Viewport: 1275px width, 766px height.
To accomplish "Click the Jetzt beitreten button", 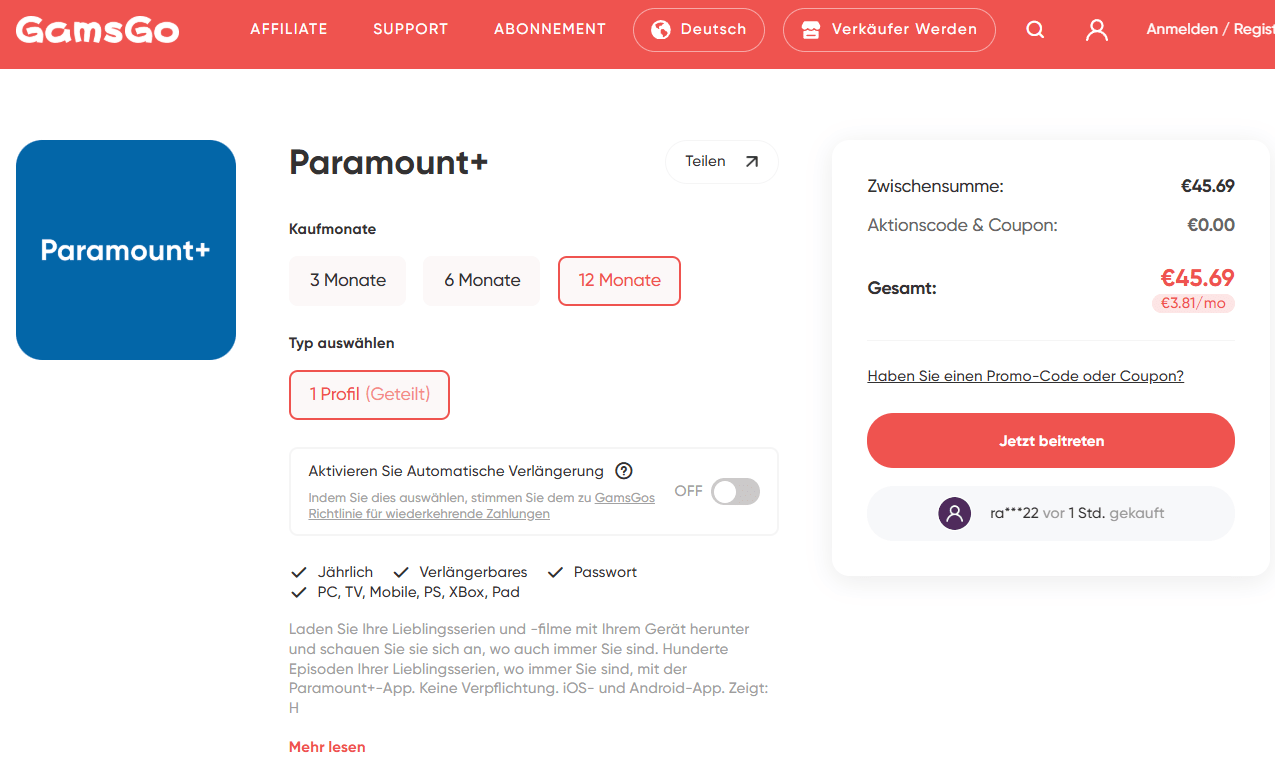I will point(1050,440).
